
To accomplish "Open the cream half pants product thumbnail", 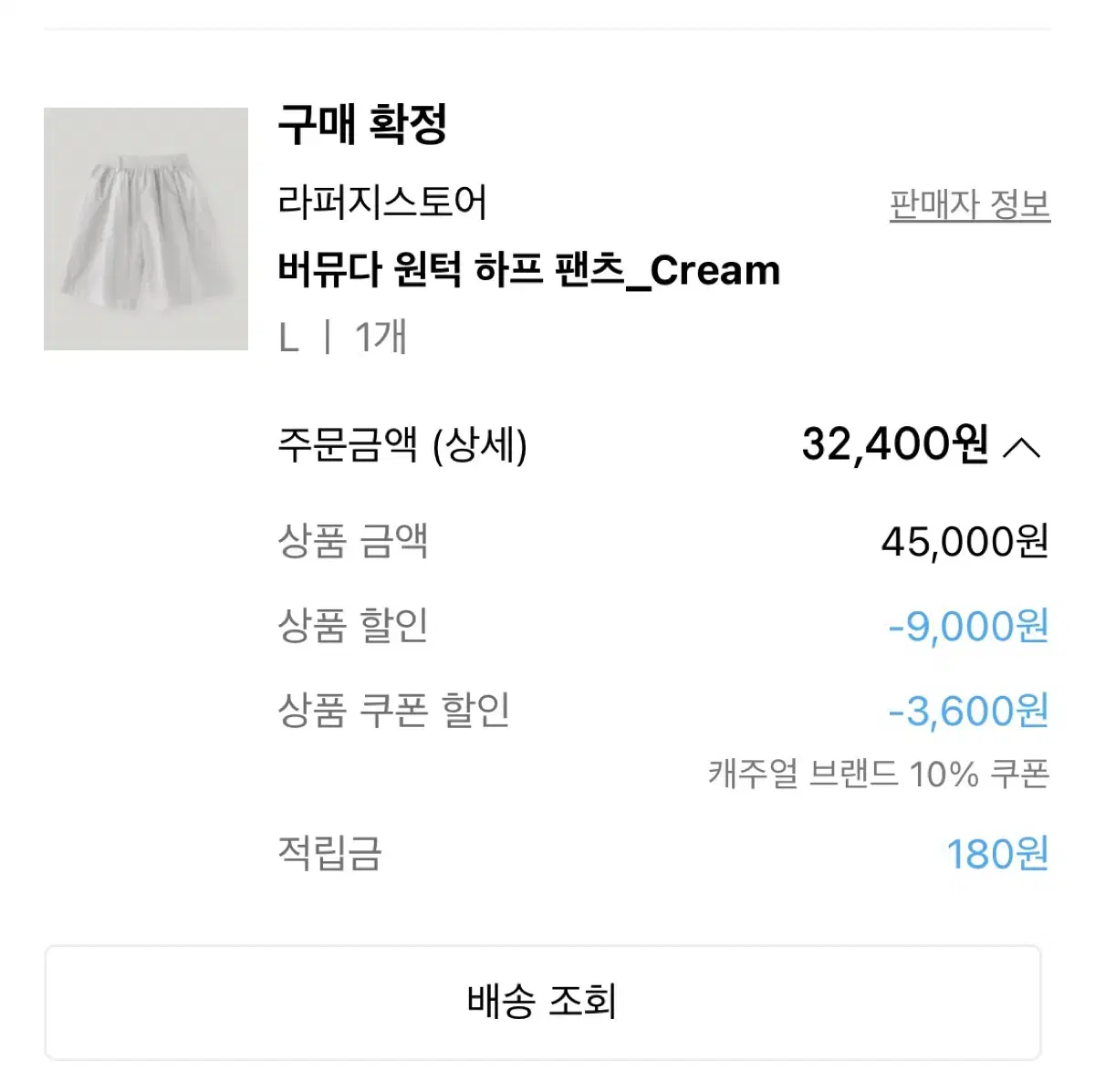I will click(146, 229).
